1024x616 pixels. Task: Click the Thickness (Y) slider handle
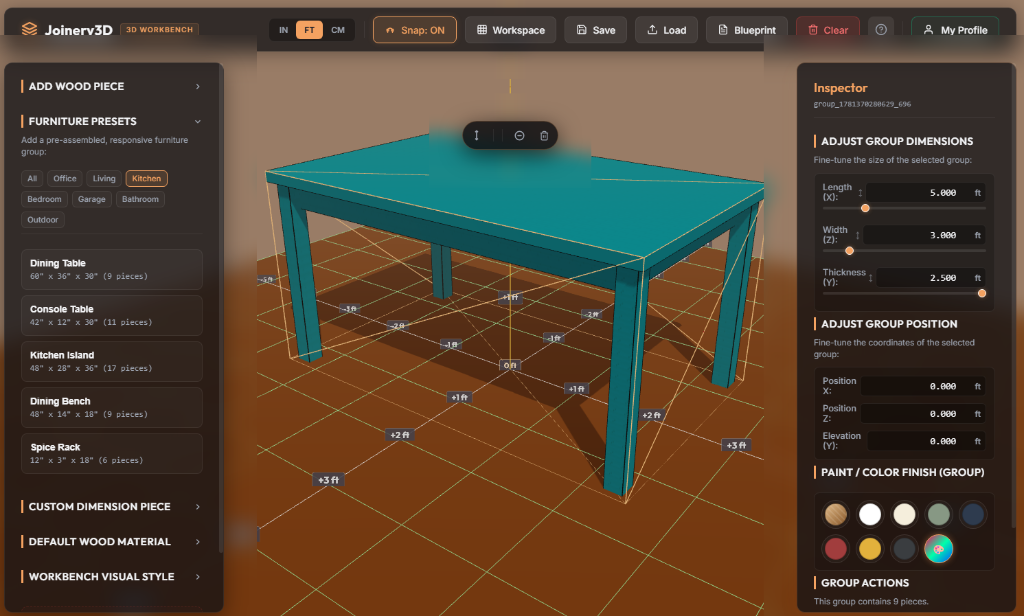[x=982, y=293]
